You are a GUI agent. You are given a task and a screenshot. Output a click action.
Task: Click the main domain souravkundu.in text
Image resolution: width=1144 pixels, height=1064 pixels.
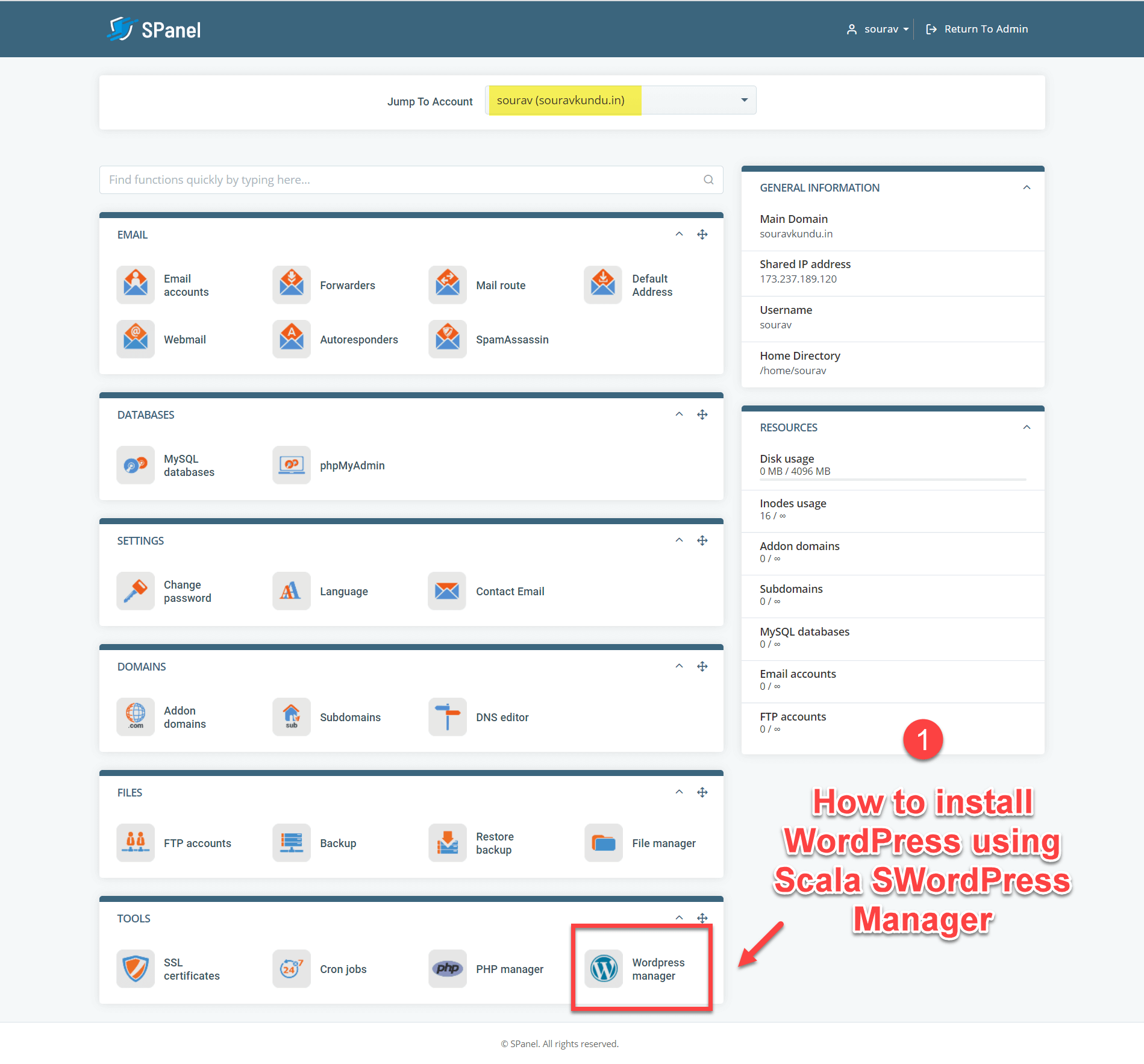(x=796, y=234)
